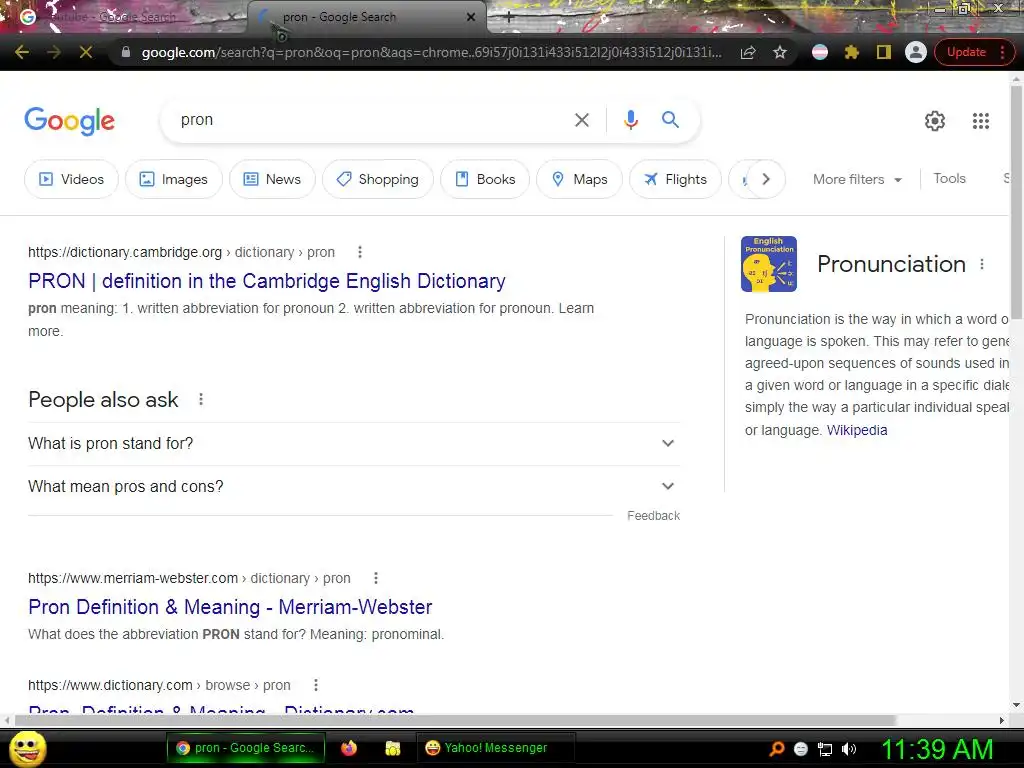
Task: Open Google quick settings gear
Action: pyautogui.click(x=935, y=121)
